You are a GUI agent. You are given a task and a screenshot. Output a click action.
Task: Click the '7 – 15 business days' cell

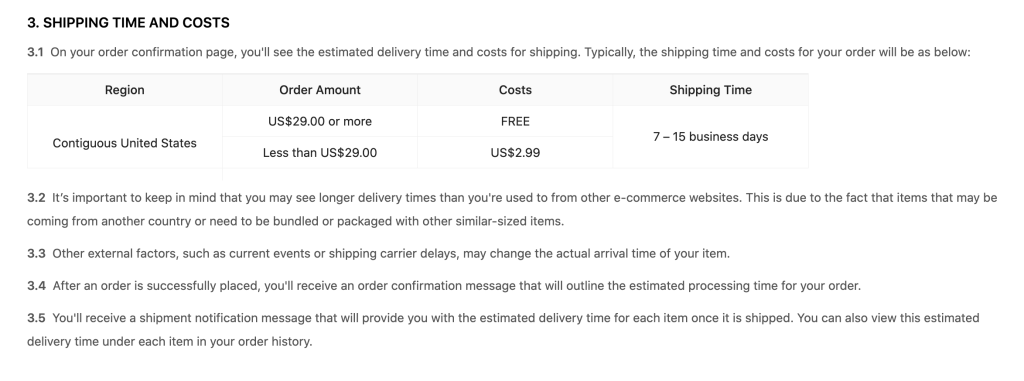click(x=711, y=137)
